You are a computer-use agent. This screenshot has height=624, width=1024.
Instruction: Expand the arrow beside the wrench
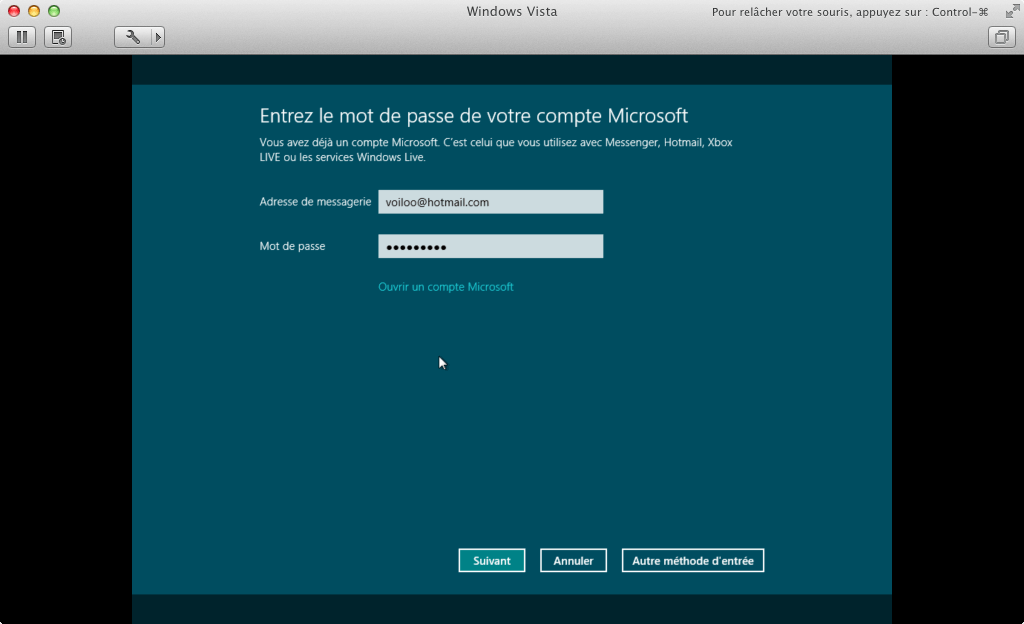(x=157, y=37)
